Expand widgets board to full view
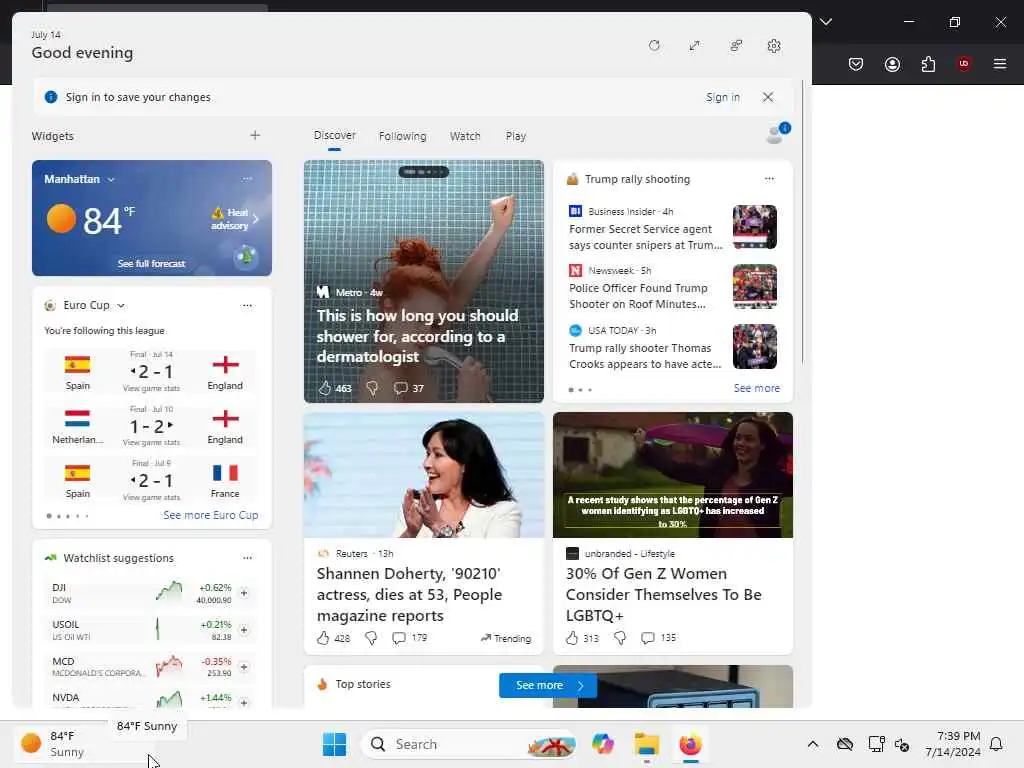This screenshot has height=768, width=1024. [x=694, y=46]
